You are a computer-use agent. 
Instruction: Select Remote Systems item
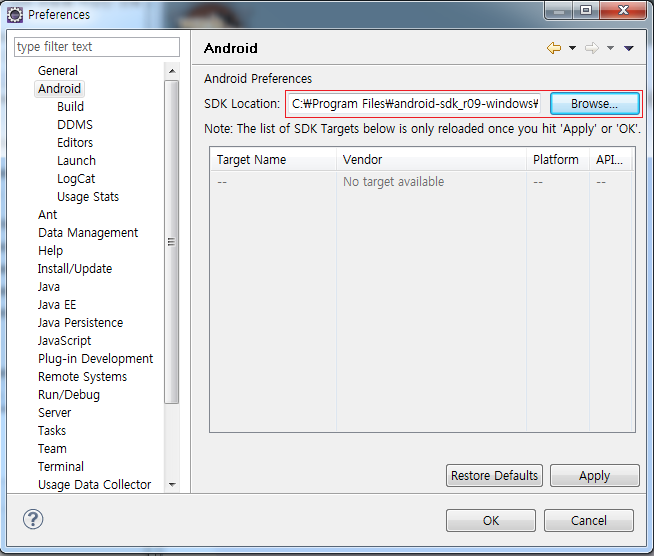pyautogui.click(x=83, y=376)
